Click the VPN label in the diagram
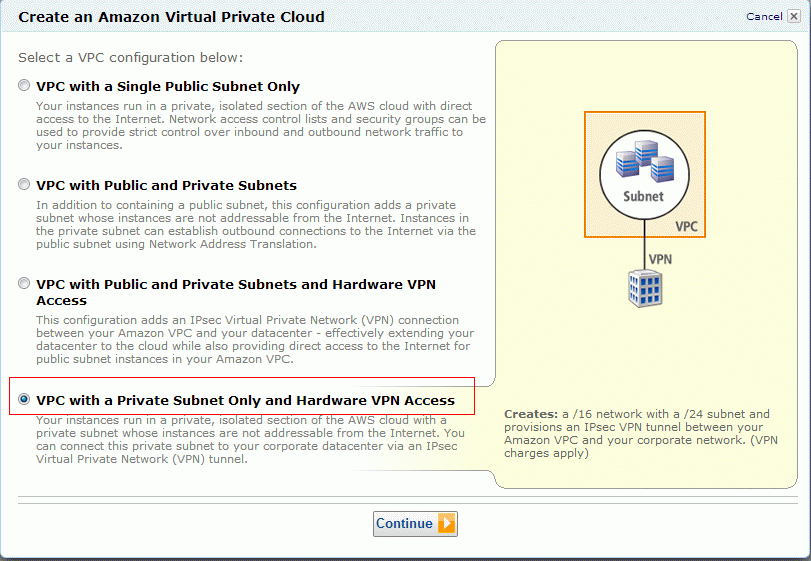The width and height of the screenshot is (811, 561). click(x=660, y=259)
